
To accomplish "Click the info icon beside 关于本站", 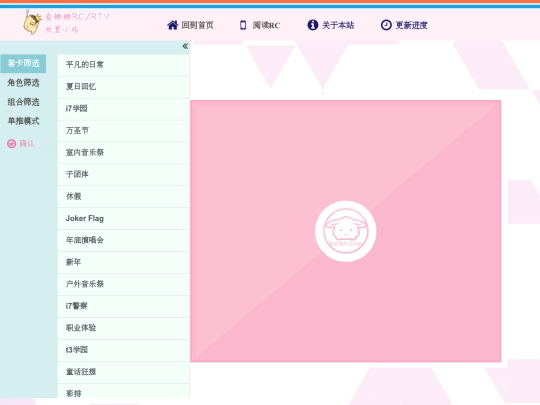I will 312,25.
